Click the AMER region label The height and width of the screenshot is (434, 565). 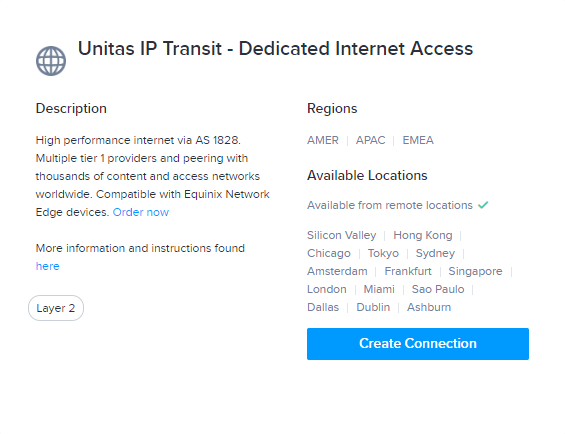click(323, 140)
